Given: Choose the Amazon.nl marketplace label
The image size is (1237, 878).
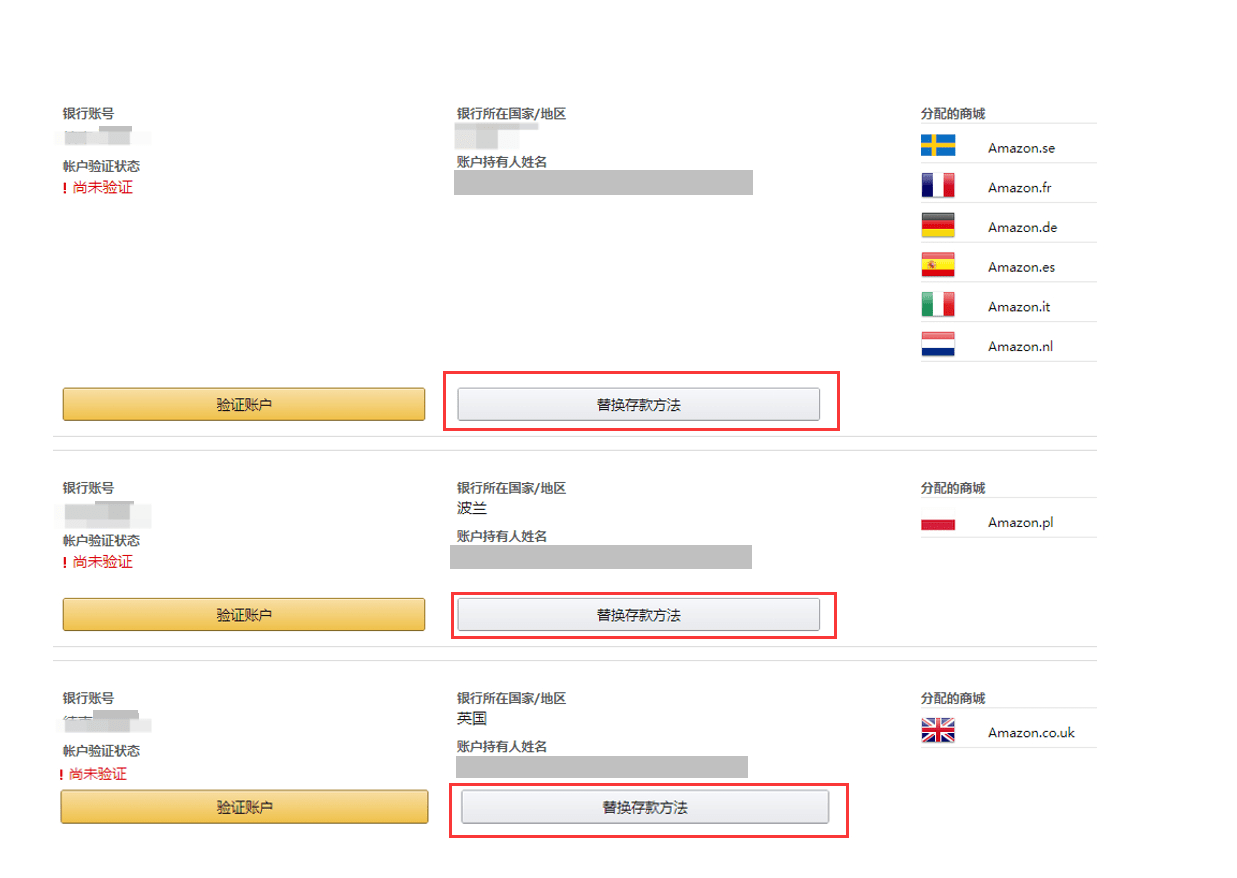Looking at the screenshot, I should pyautogui.click(x=1020, y=346).
